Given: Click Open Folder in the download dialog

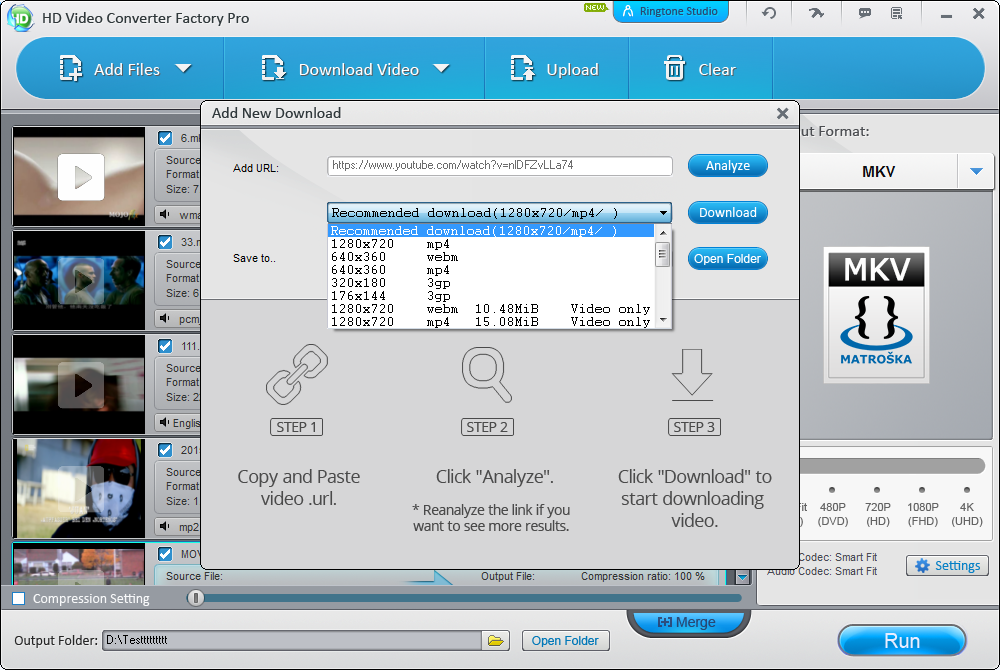Looking at the screenshot, I should pos(728,259).
